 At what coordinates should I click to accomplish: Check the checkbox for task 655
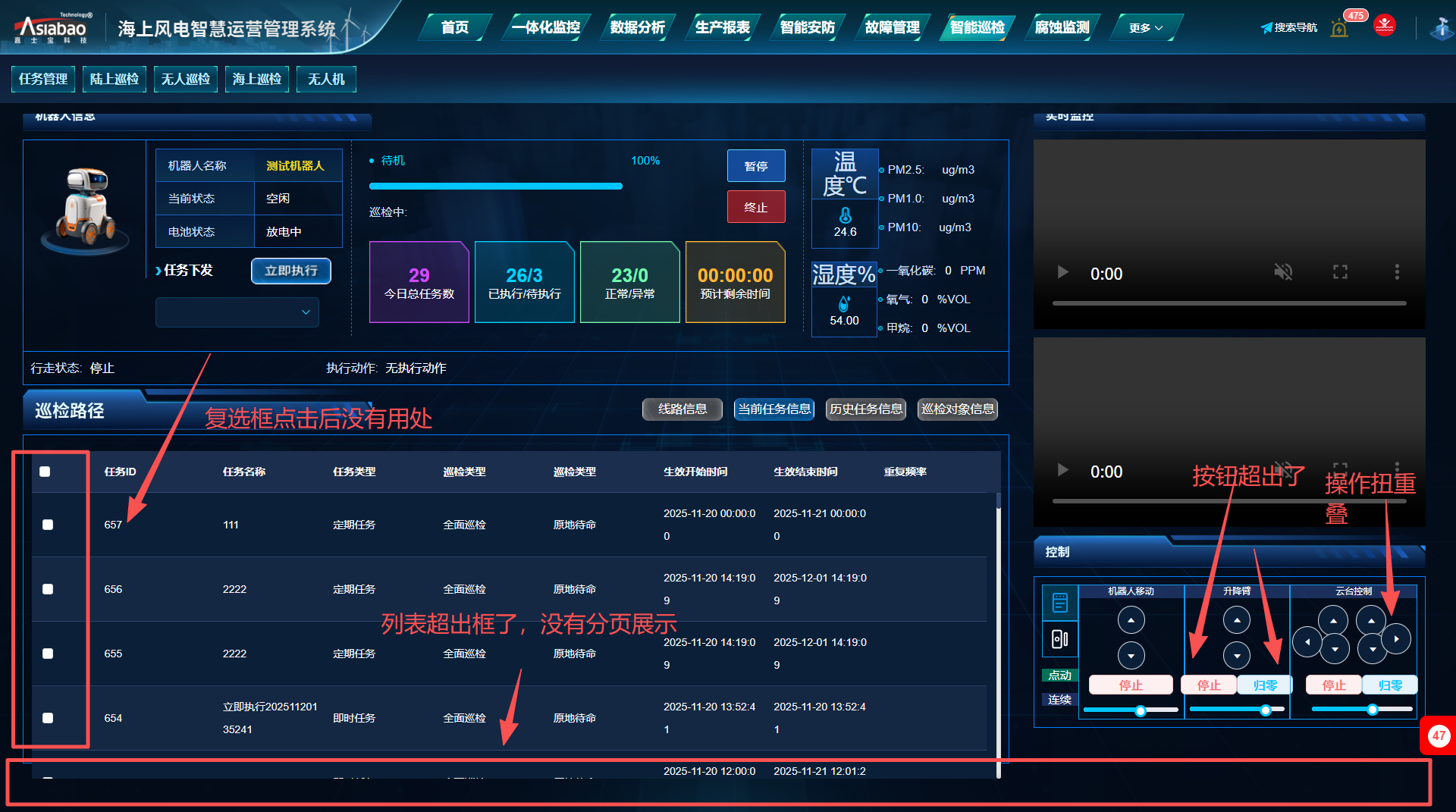point(48,654)
